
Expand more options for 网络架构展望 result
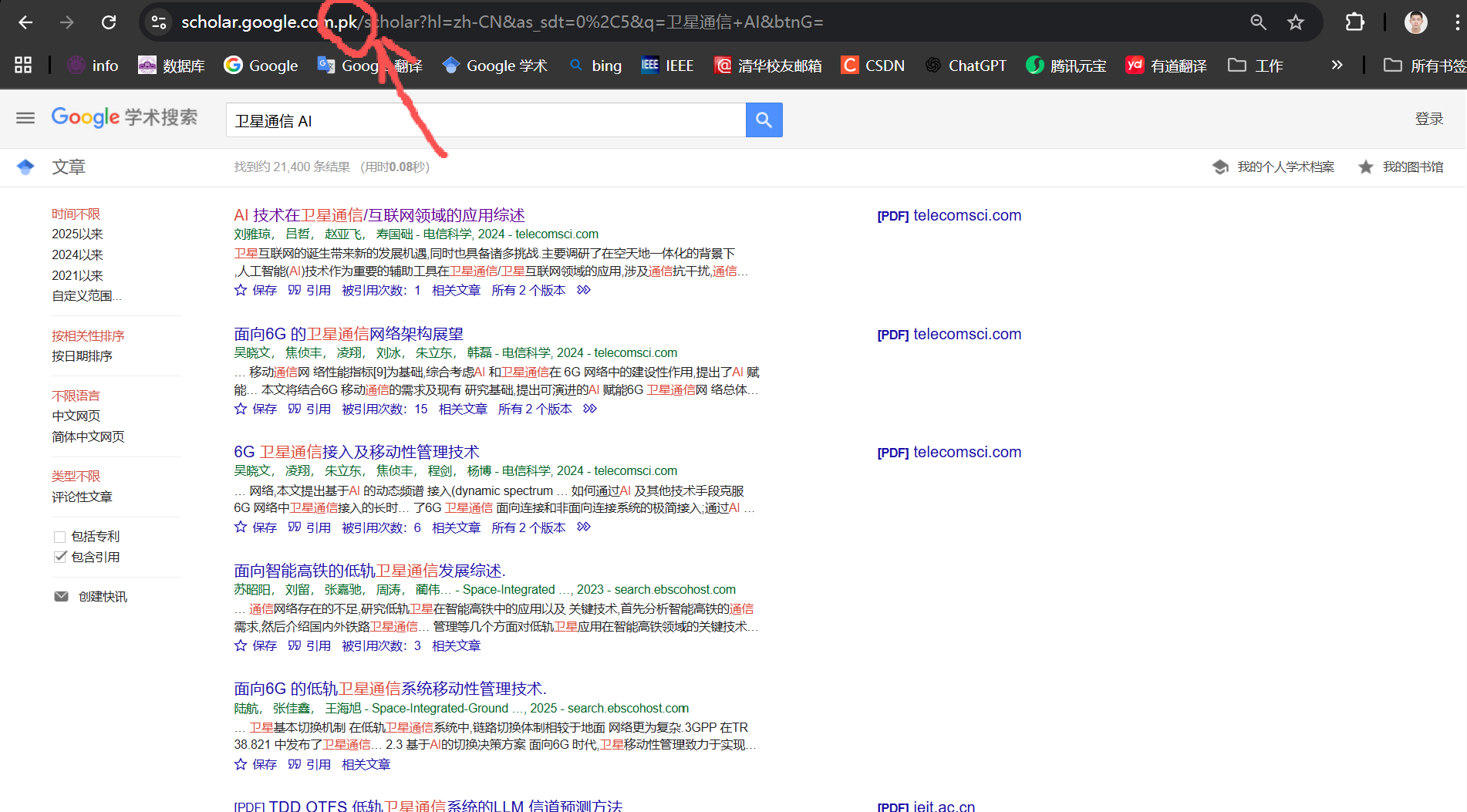(x=590, y=409)
